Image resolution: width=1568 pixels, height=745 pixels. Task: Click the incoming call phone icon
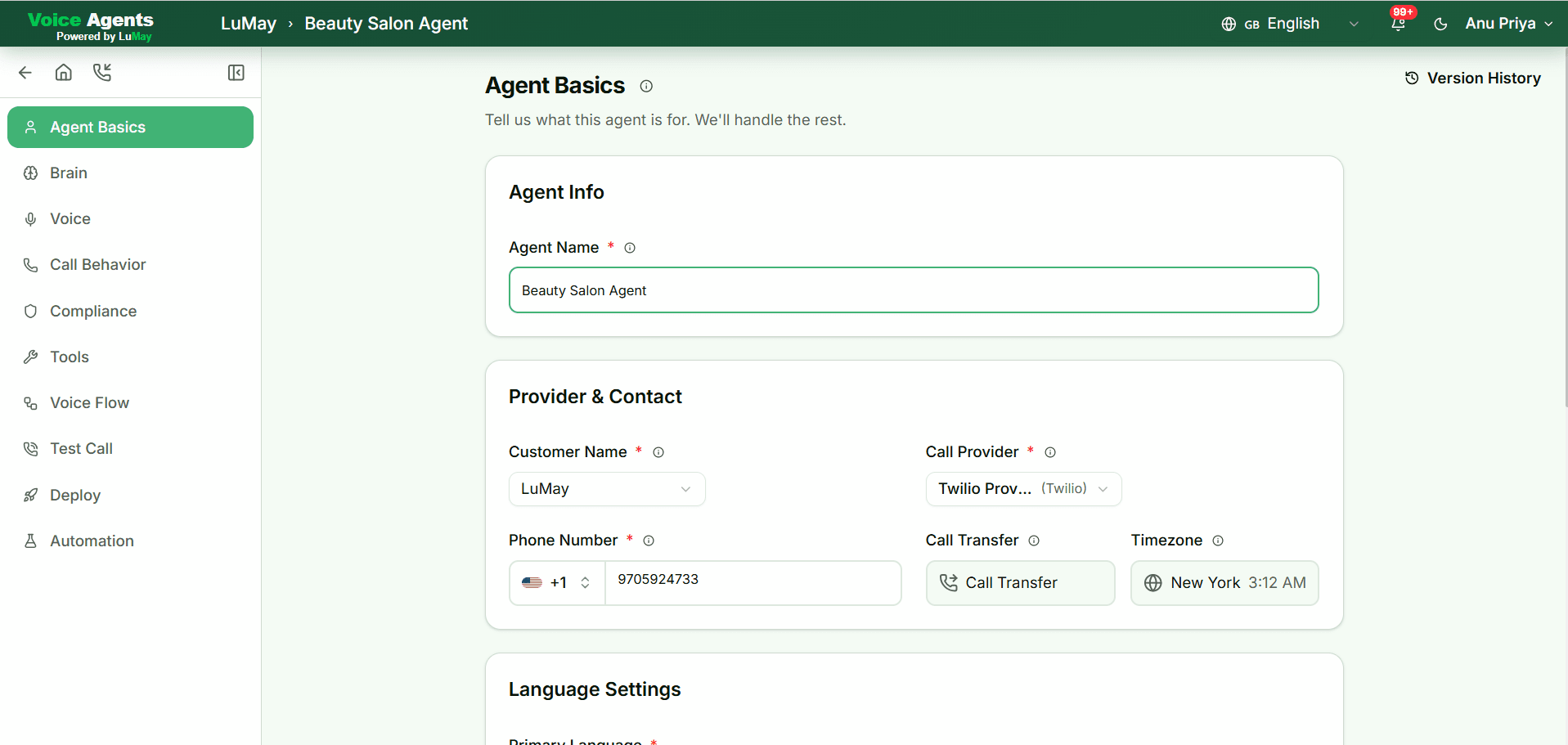(x=102, y=73)
